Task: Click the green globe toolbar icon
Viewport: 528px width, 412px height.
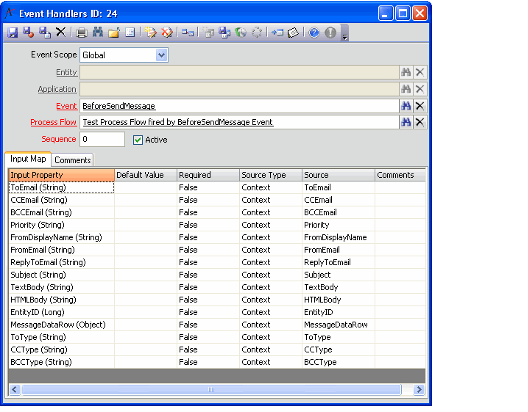Action: coord(241,33)
